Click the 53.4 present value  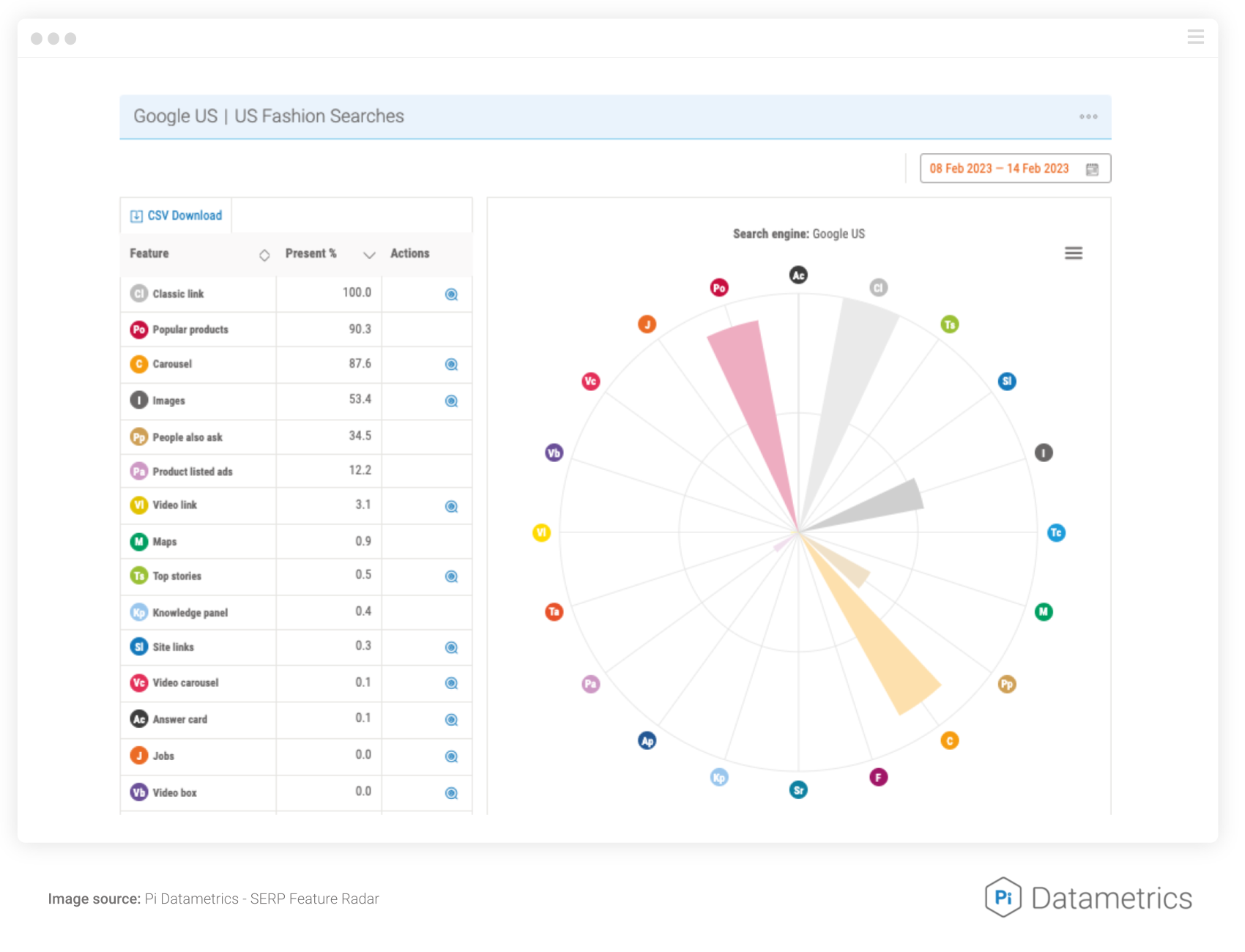360,400
